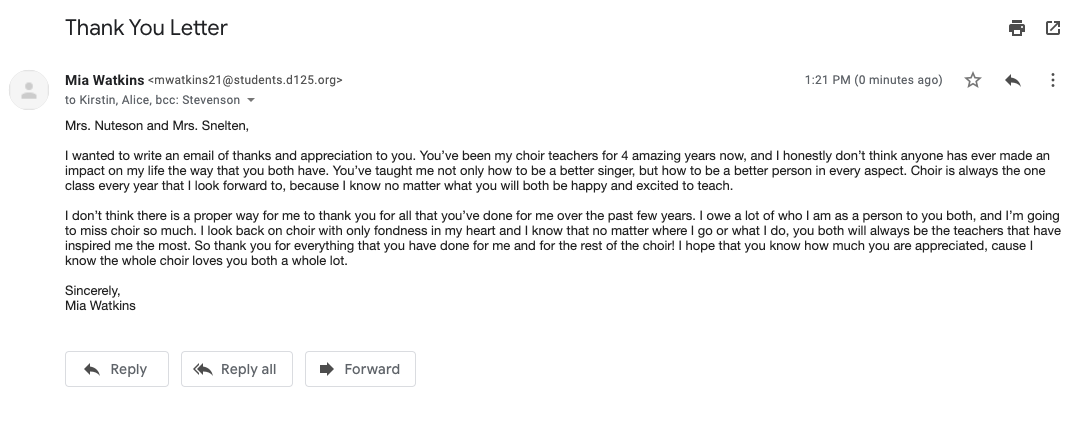Click the mwatkins21@students.d125.org address
The image size is (1074, 441).
click(246, 80)
